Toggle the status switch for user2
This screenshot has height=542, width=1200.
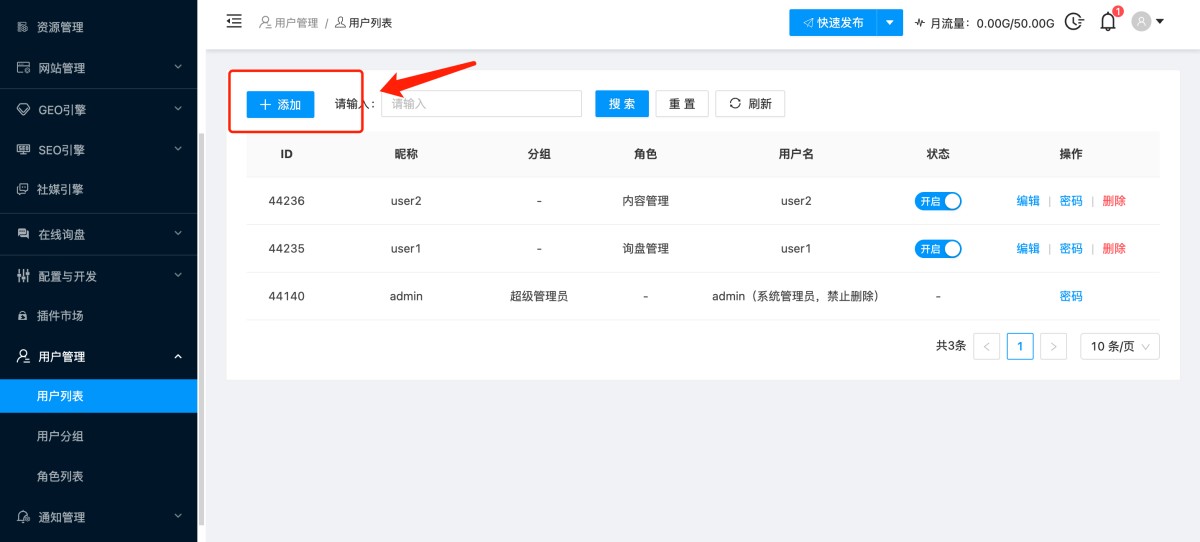click(938, 201)
